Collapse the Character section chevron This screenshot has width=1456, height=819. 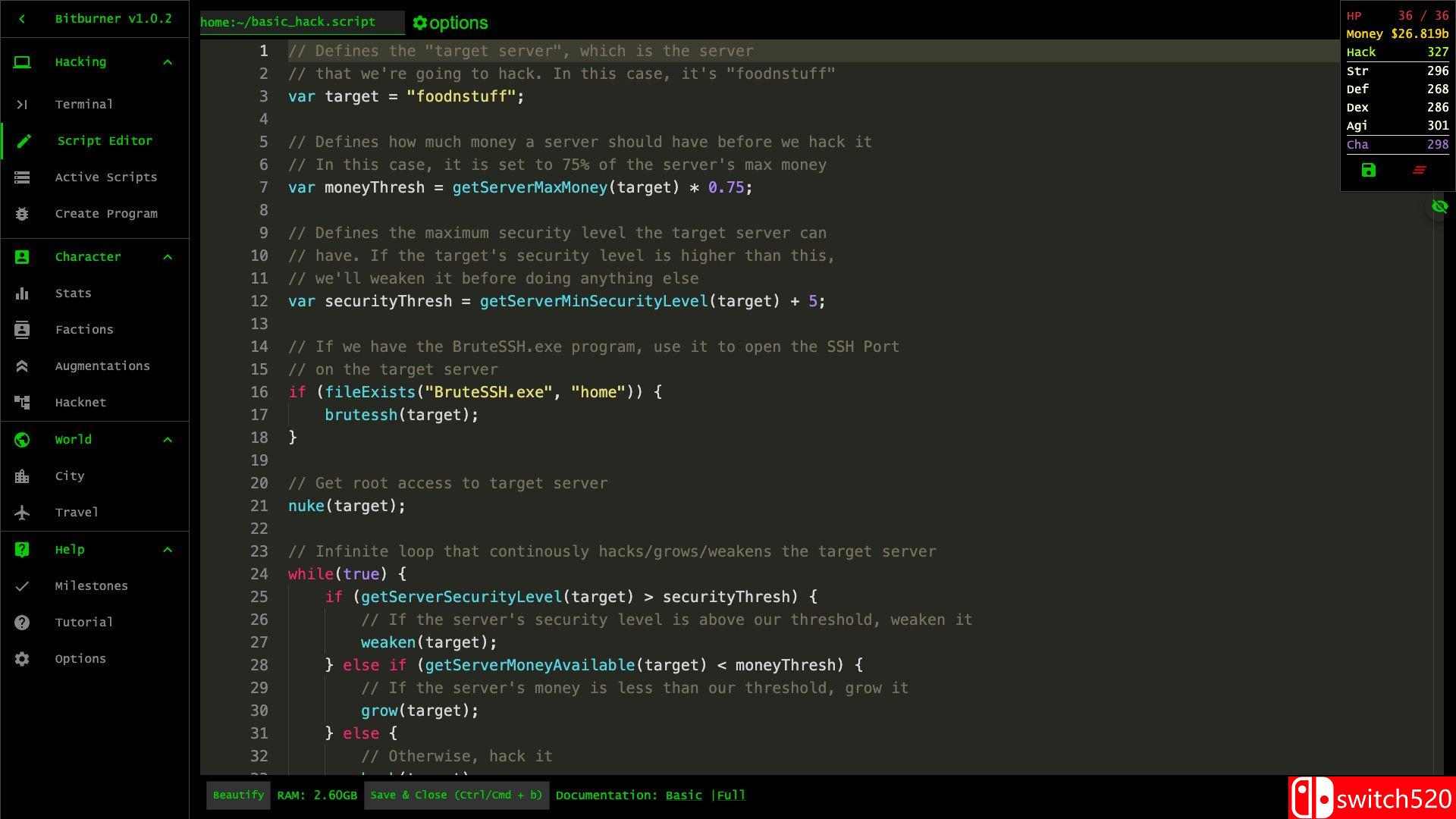pos(168,257)
